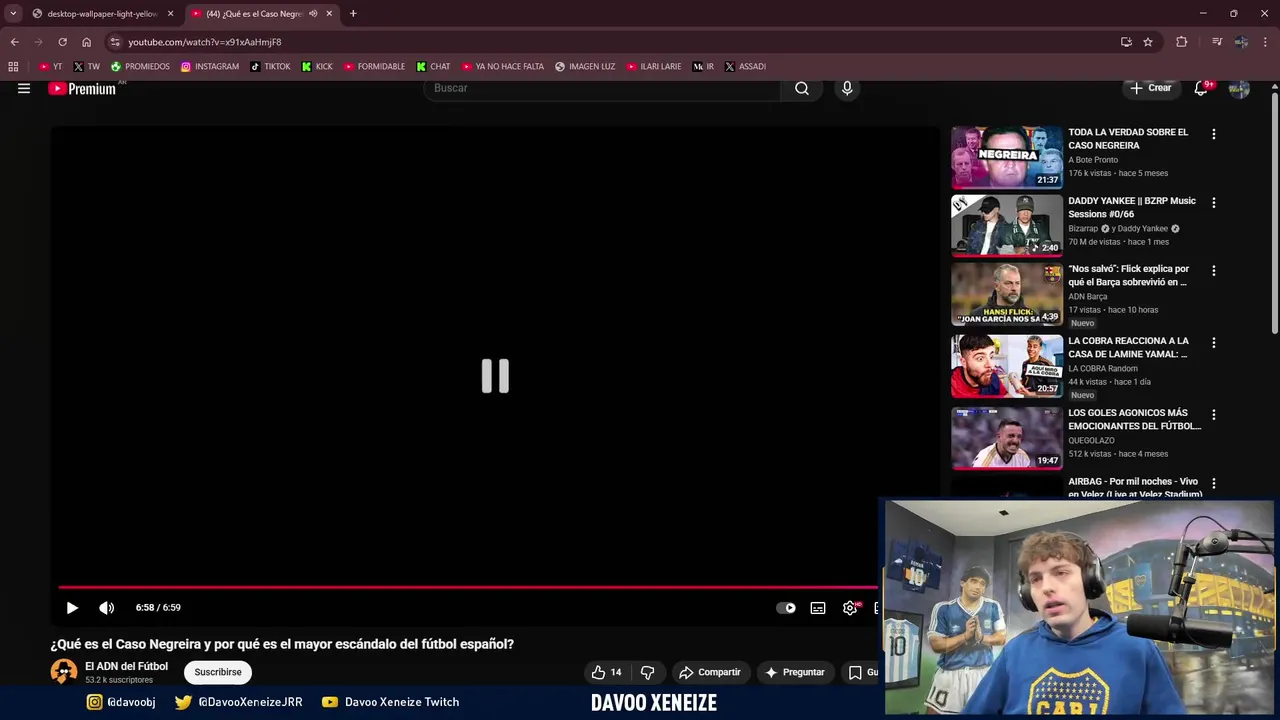The image size is (1280, 720).
Task: Reload the current page
Action: click(62, 42)
